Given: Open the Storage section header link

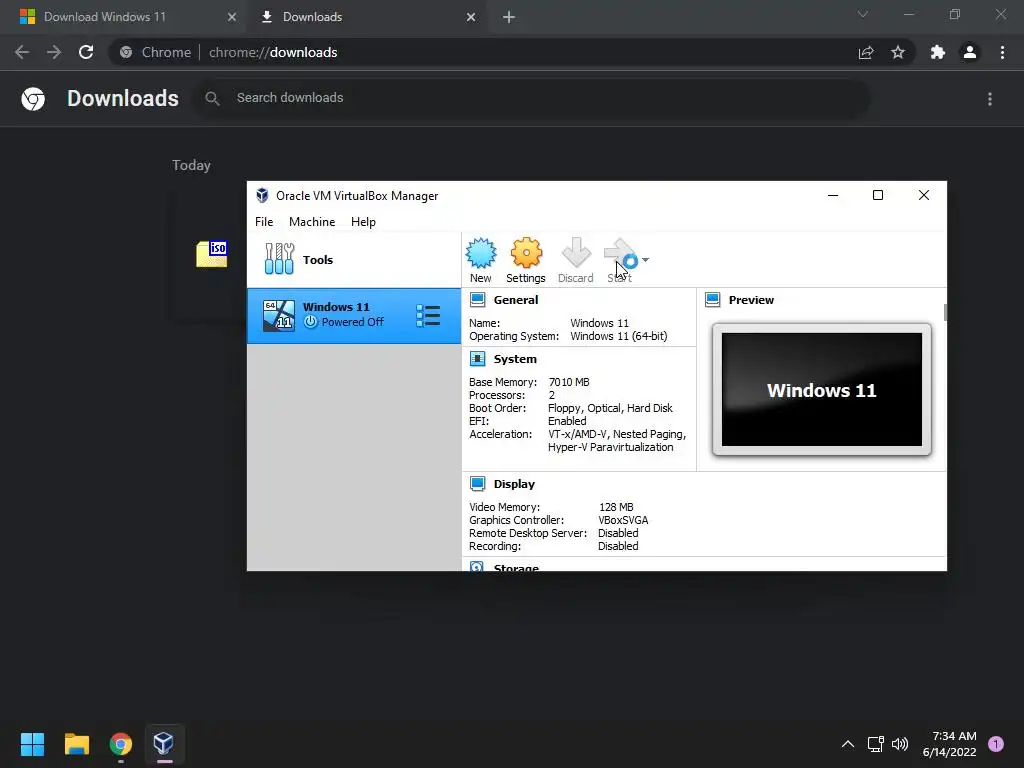Looking at the screenshot, I should (x=516, y=567).
